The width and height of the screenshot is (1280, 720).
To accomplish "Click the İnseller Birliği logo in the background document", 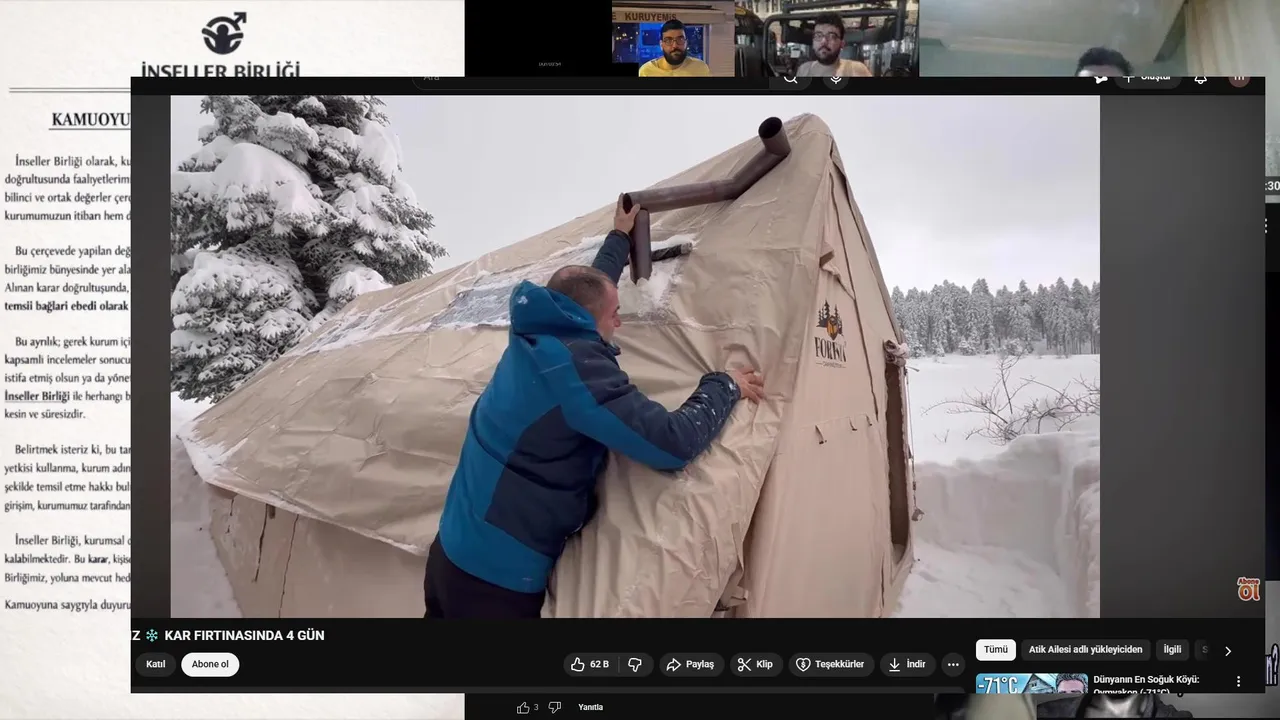I will coord(224,33).
